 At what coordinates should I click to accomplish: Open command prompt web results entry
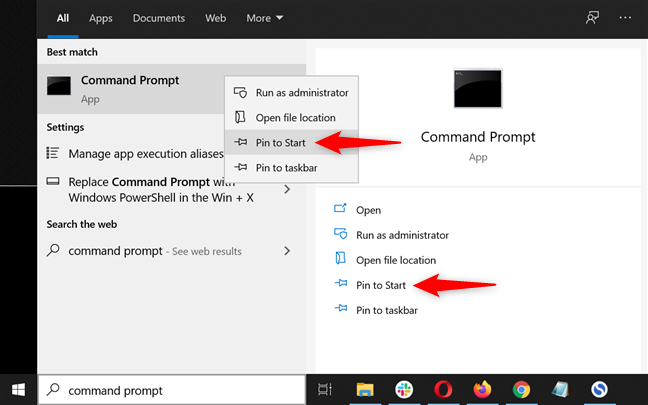point(155,251)
